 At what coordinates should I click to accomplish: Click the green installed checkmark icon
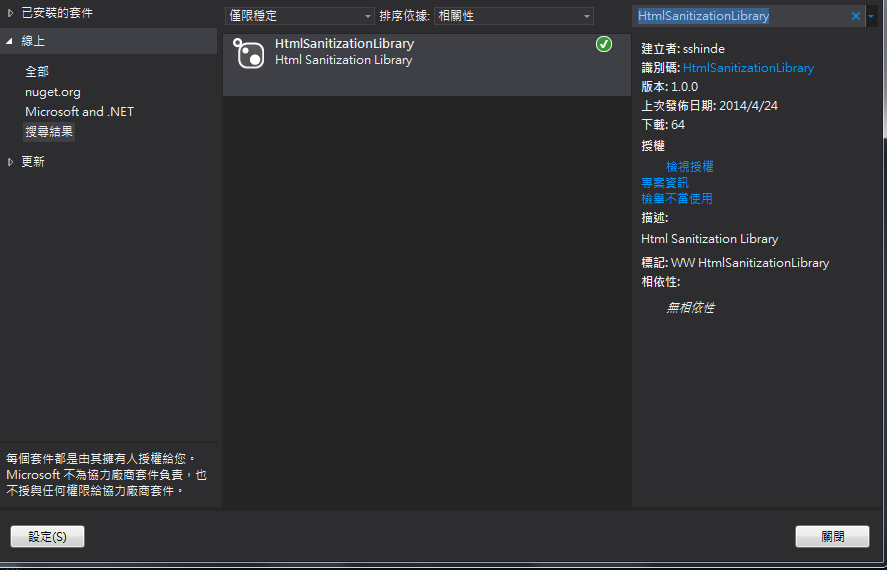pyautogui.click(x=604, y=44)
